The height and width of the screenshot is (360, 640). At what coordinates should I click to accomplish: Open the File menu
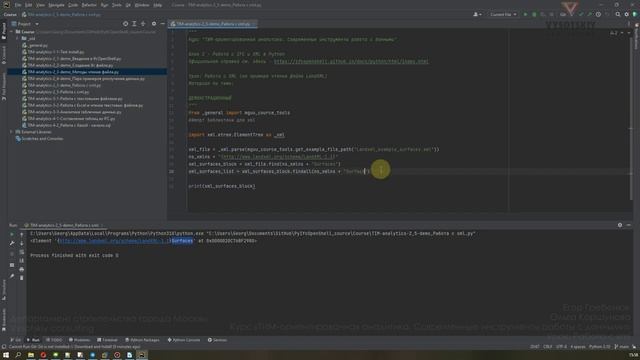point(18,5)
